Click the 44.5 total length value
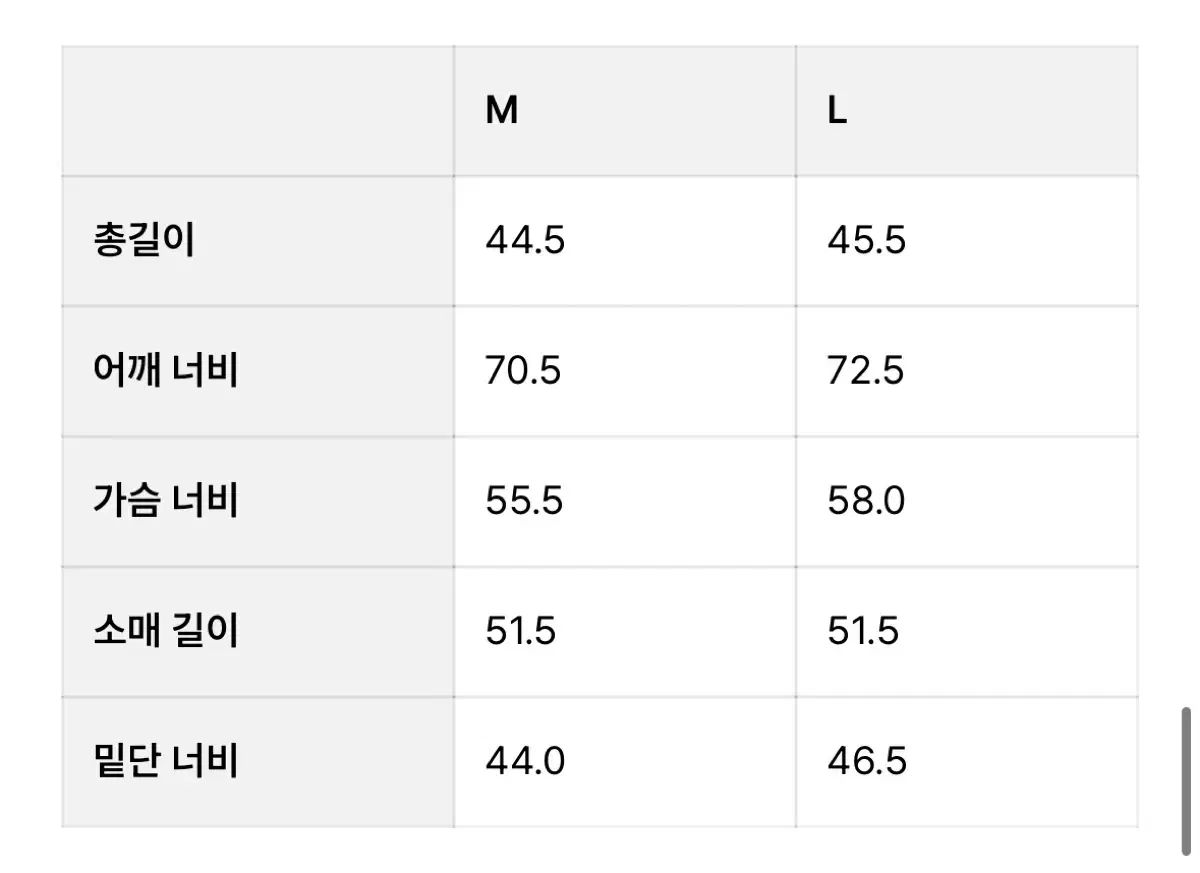This screenshot has width=1200, height=873. pos(525,241)
